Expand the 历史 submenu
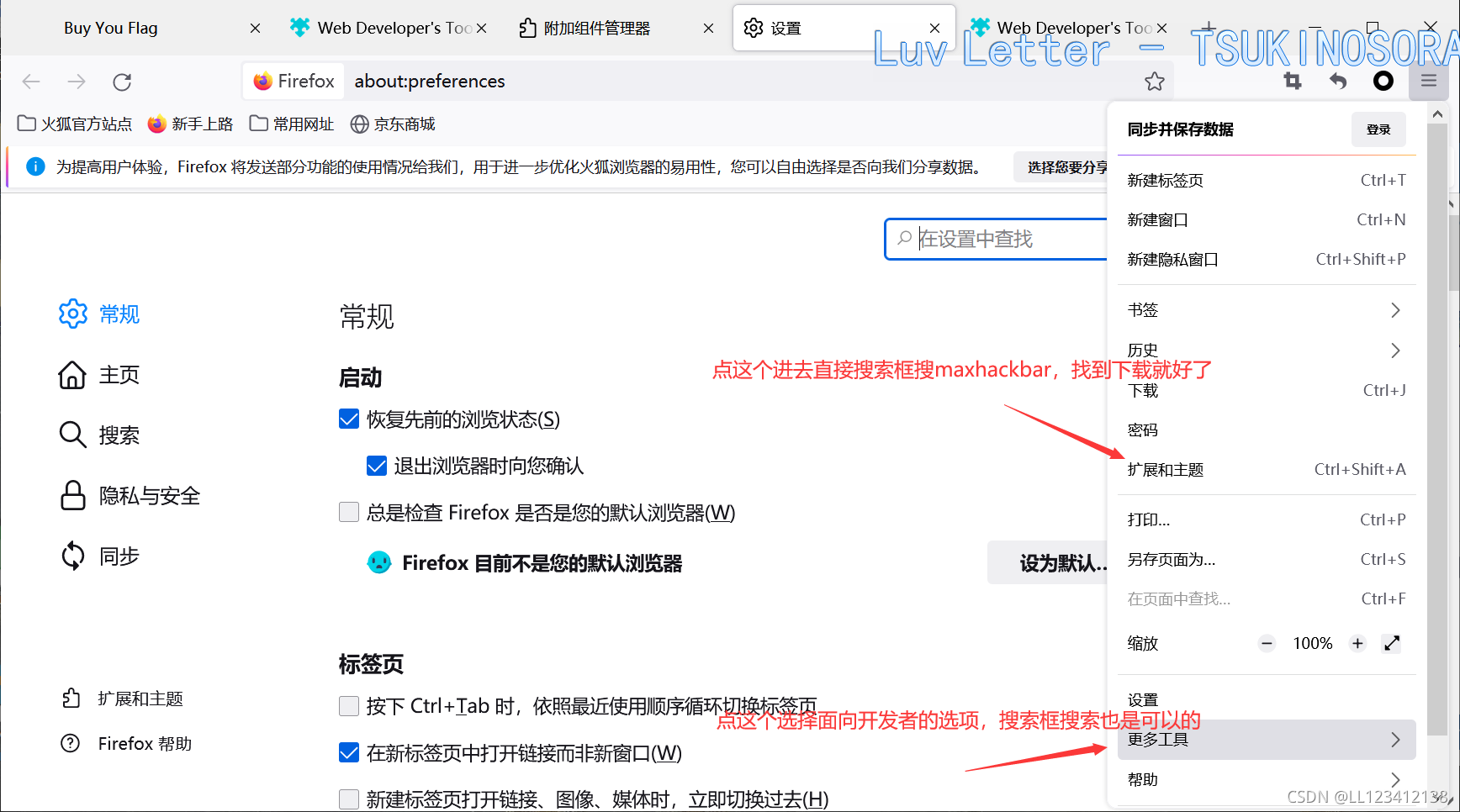Viewport: 1460px width, 812px height. (1267, 351)
